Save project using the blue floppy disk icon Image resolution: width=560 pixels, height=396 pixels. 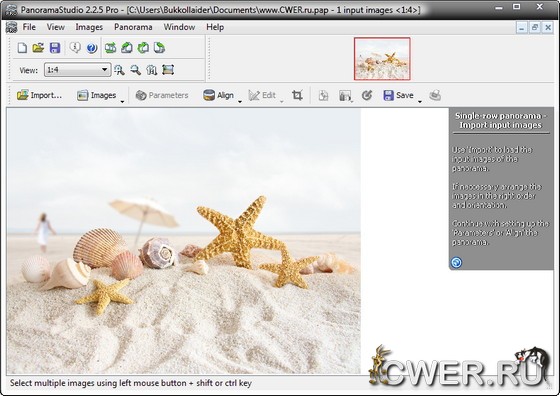(55, 47)
